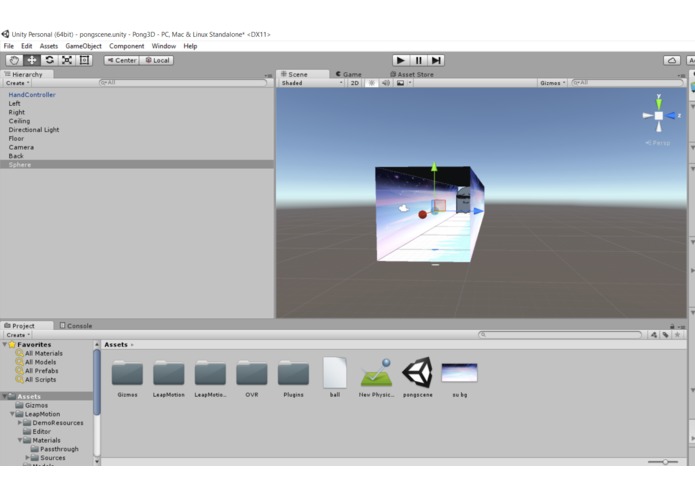Collapse the Favorites tree section
This screenshot has height=494, width=695.
(x=5, y=344)
